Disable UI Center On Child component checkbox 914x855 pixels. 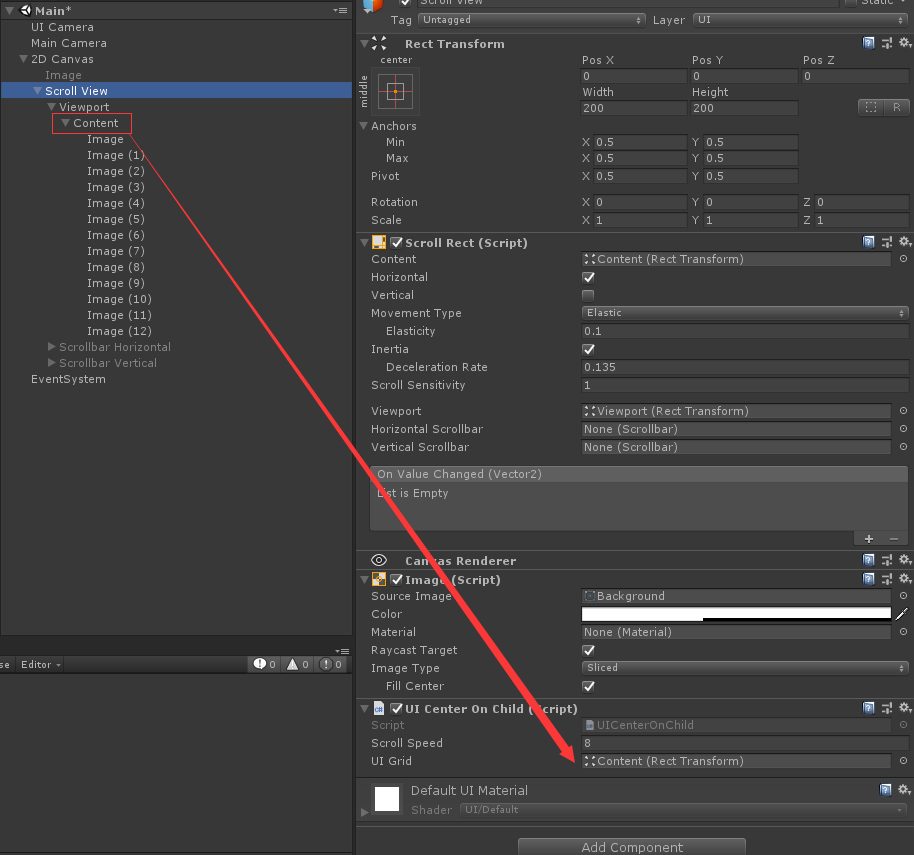pyautogui.click(x=396, y=709)
